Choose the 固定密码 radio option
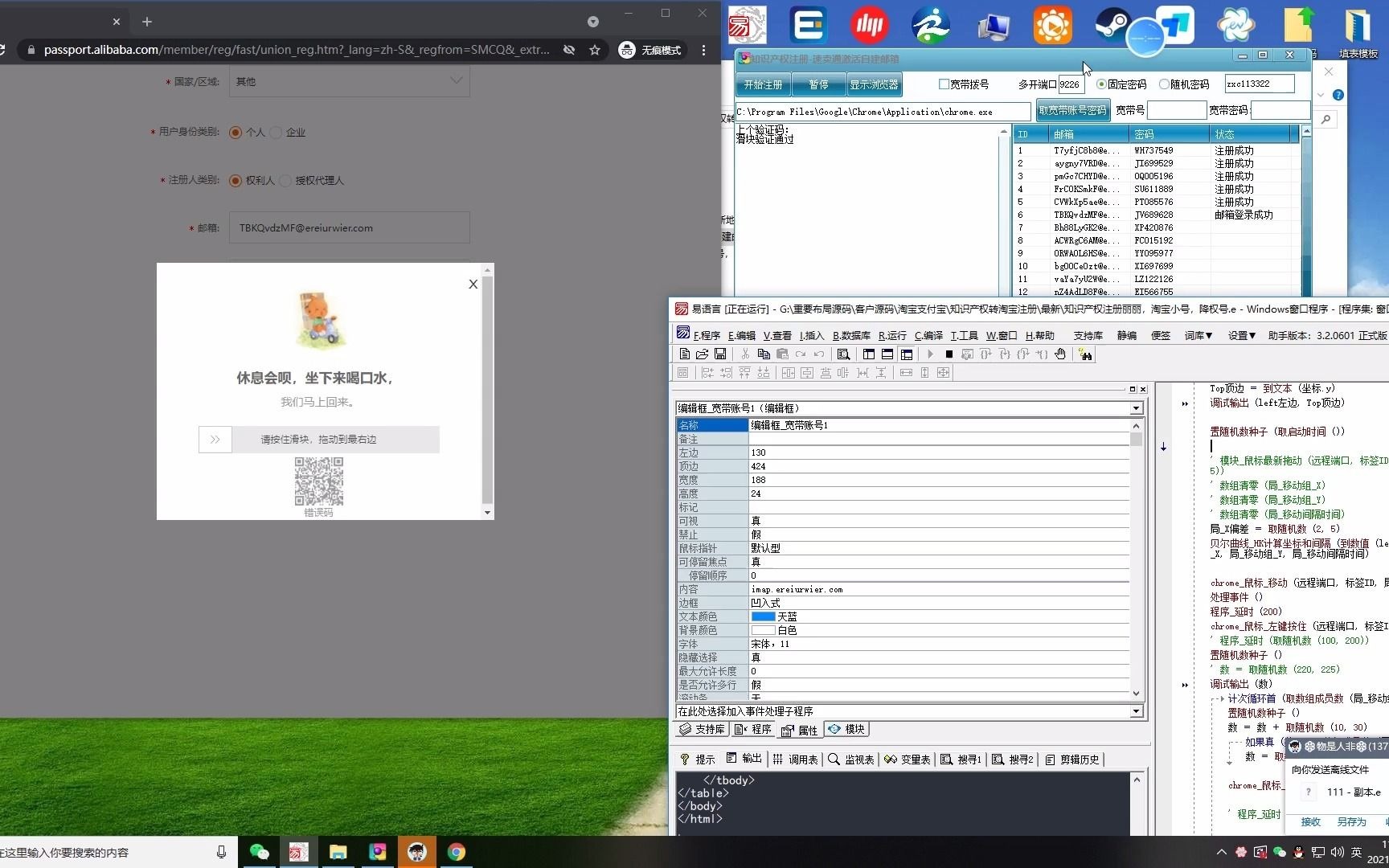Screen dimensions: 1389x868 point(1101,84)
